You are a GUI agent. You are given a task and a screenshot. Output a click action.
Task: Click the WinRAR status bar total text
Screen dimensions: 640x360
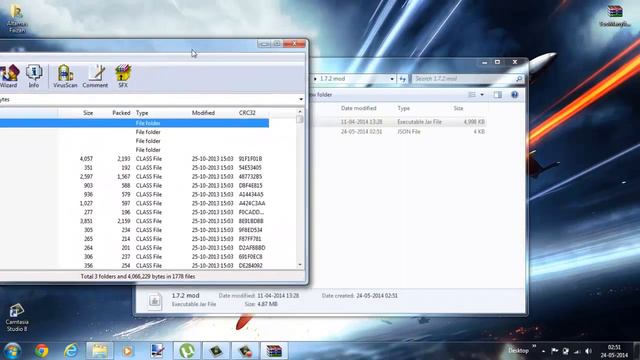point(138,276)
